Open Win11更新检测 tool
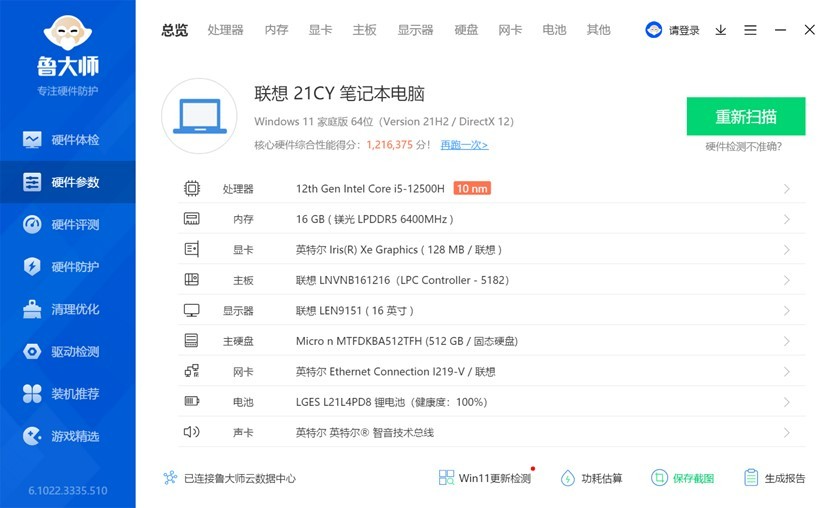This screenshot has height=508, width=831. pos(485,478)
